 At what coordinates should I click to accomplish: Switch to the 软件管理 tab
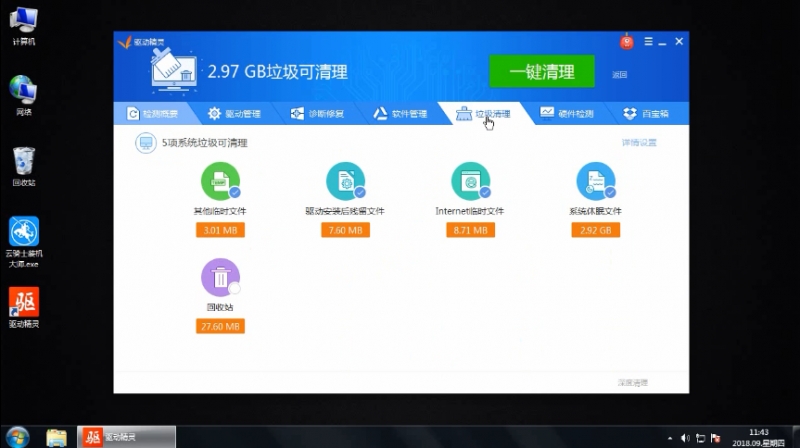[401, 113]
